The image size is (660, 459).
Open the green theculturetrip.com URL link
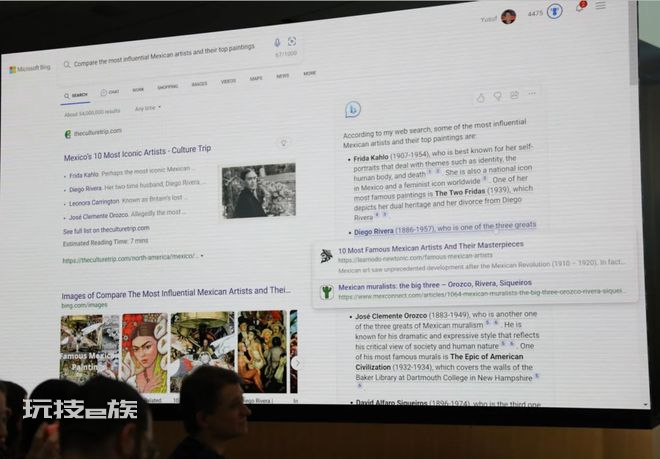[x=130, y=258]
